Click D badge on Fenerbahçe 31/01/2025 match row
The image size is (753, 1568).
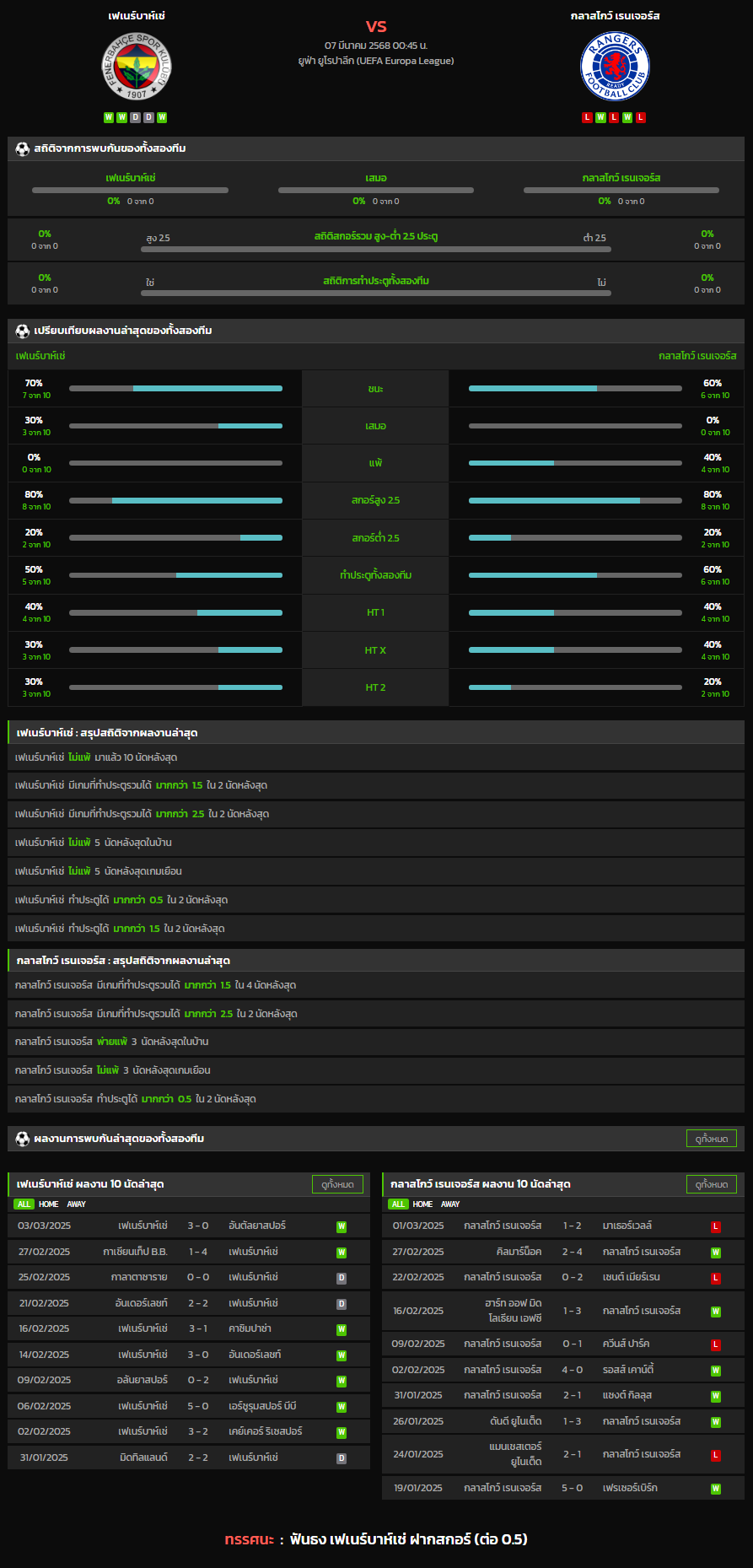click(x=342, y=1458)
